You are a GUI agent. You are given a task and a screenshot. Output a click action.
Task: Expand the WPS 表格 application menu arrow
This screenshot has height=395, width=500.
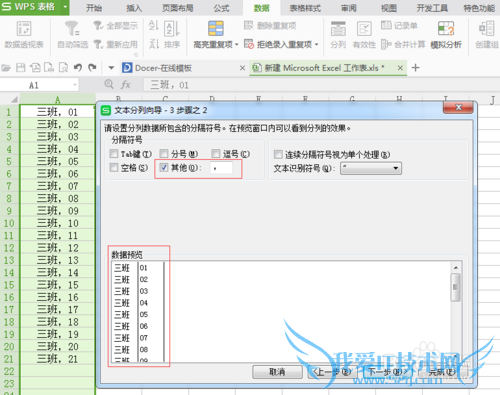[x=65, y=7]
